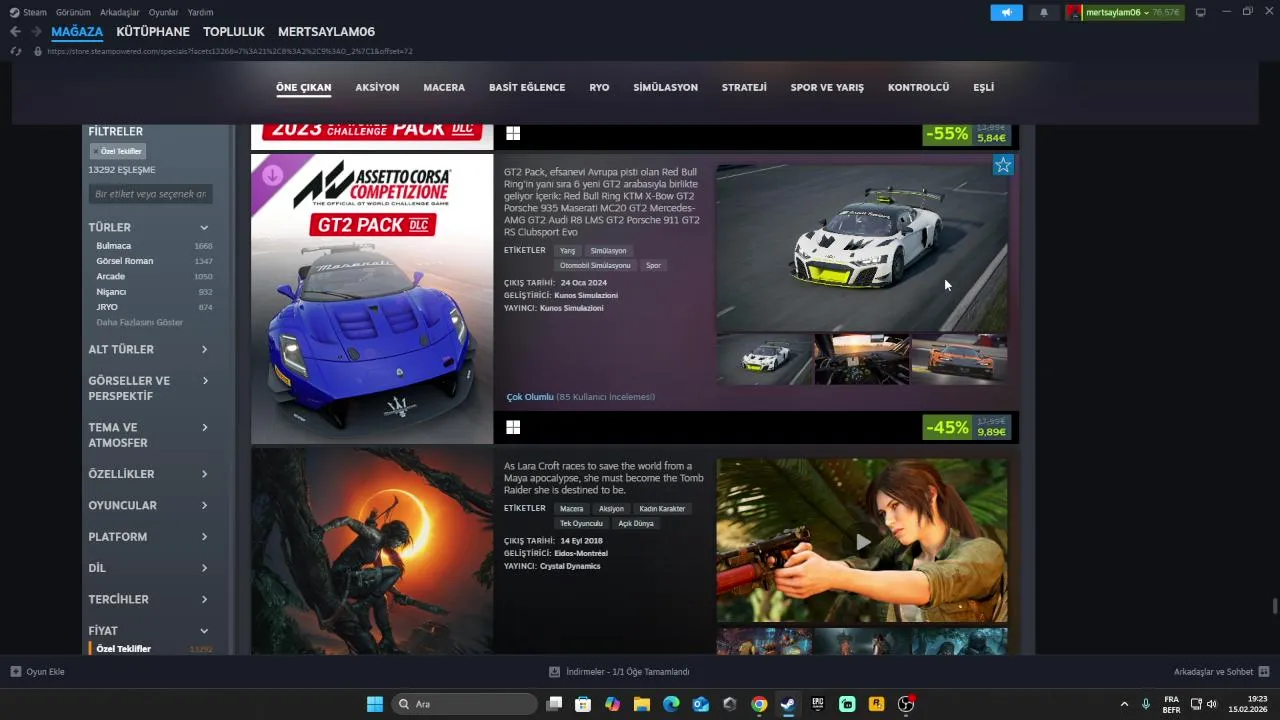Select the MAĞAZA tab
Screen dimensions: 1280x720
point(77,32)
